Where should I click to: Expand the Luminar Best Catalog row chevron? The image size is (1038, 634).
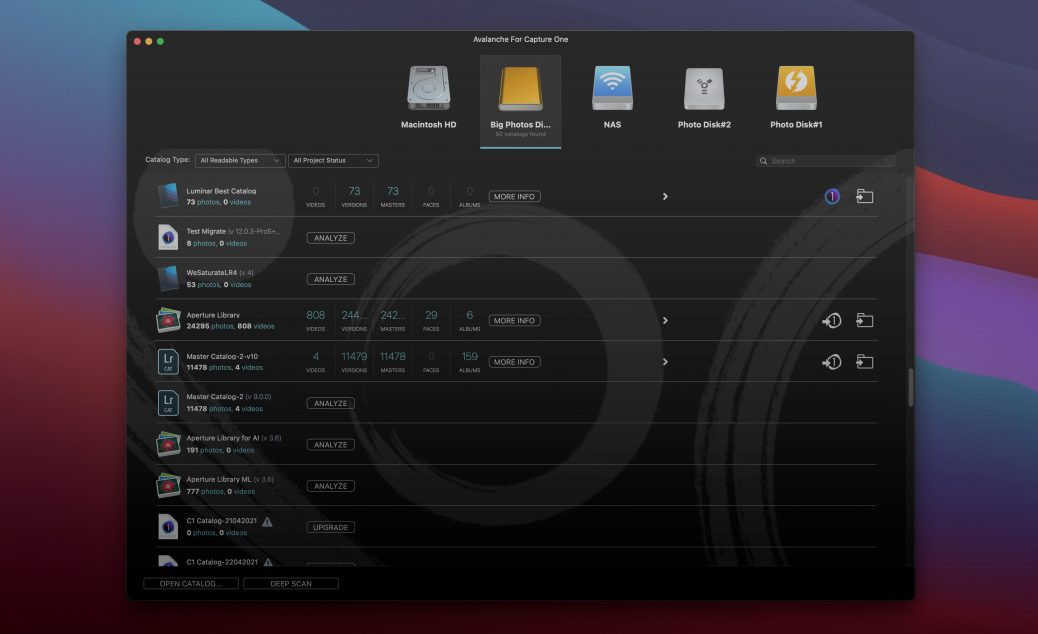click(665, 197)
